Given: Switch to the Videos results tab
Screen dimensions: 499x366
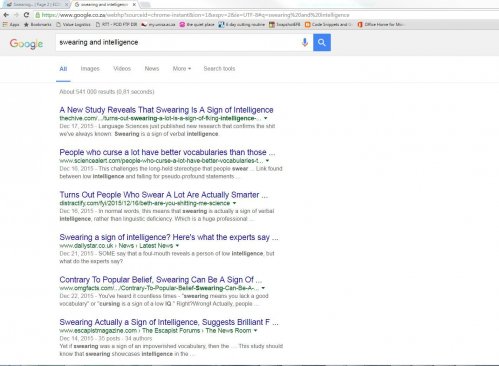Looking at the screenshot, I should (x=122, y=69).
